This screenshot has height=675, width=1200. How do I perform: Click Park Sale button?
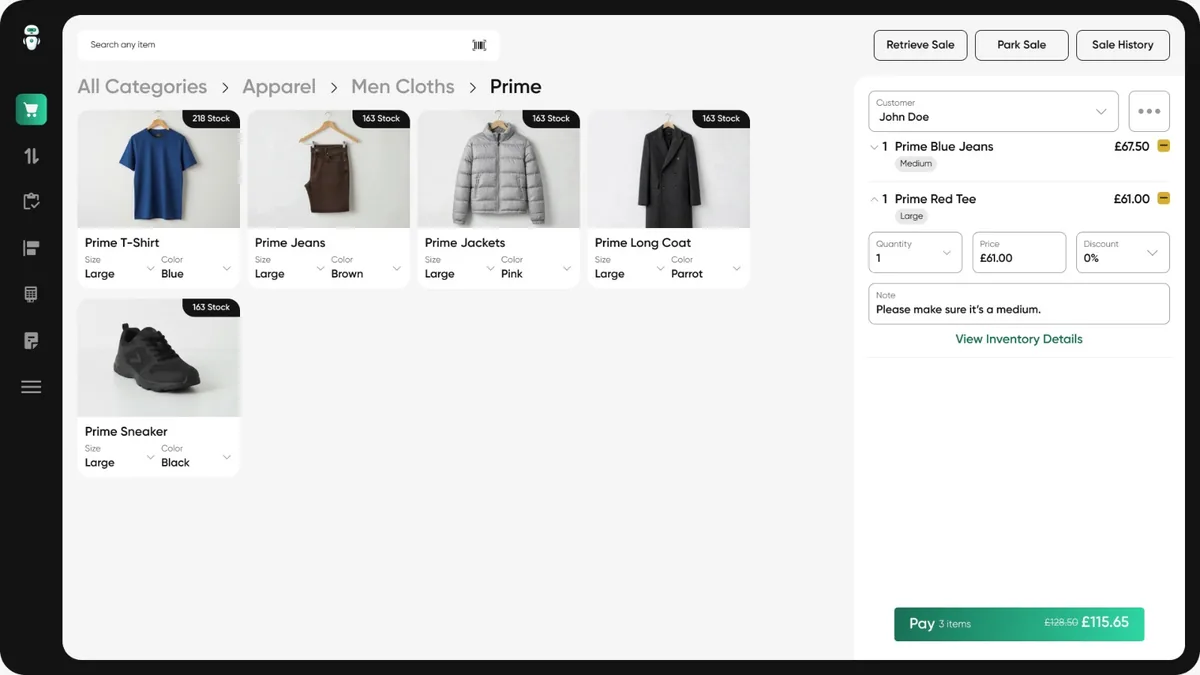click(x=1021, y=45)
